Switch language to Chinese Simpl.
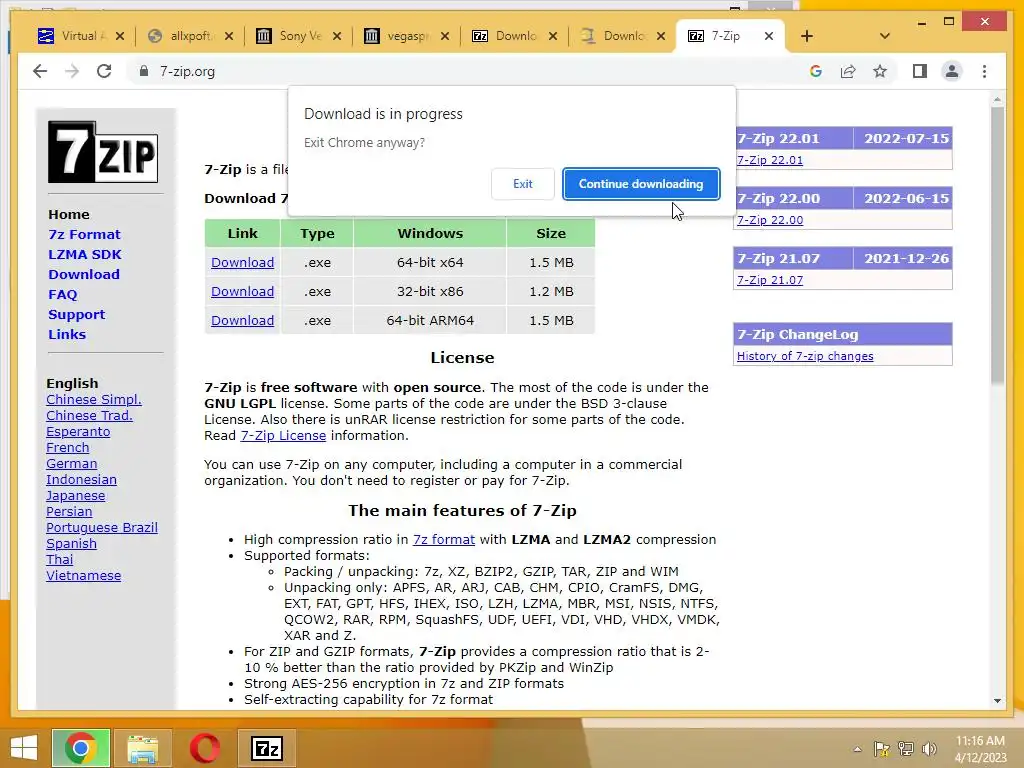The width and height of the screenshot is (1024, 768). coord(93,400)
